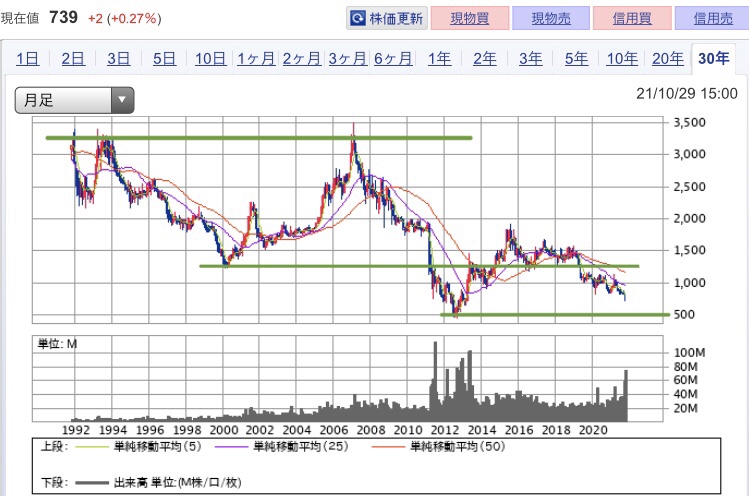749x496 pixels.
Task: Select the 1ヶ月 period tab
Action: [x=256, y=58]
